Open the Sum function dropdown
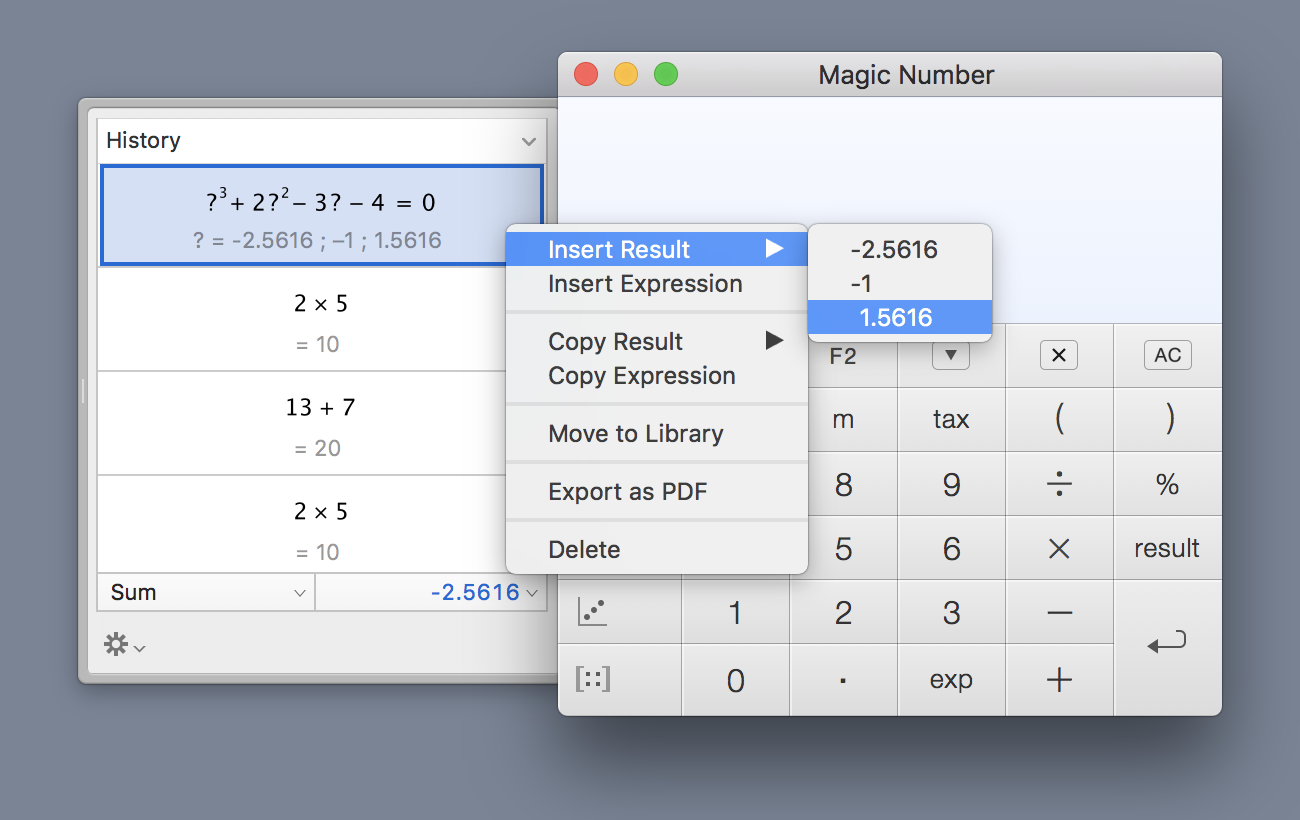The height and width of the screenshot is (820, 1300). [x=206, y=592]
